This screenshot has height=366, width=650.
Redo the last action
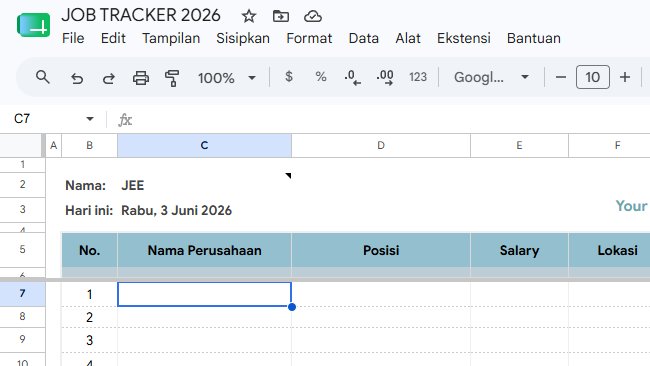pyautogui.click(x=109, y=78)
